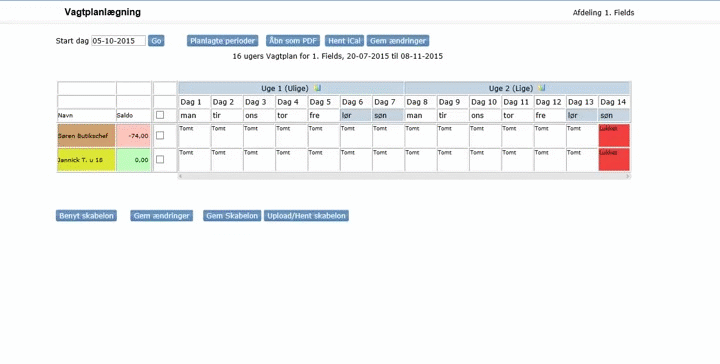The image size is (720, 364).
Task: Click the Dag 10 column header
Action: tap(485, 102)
